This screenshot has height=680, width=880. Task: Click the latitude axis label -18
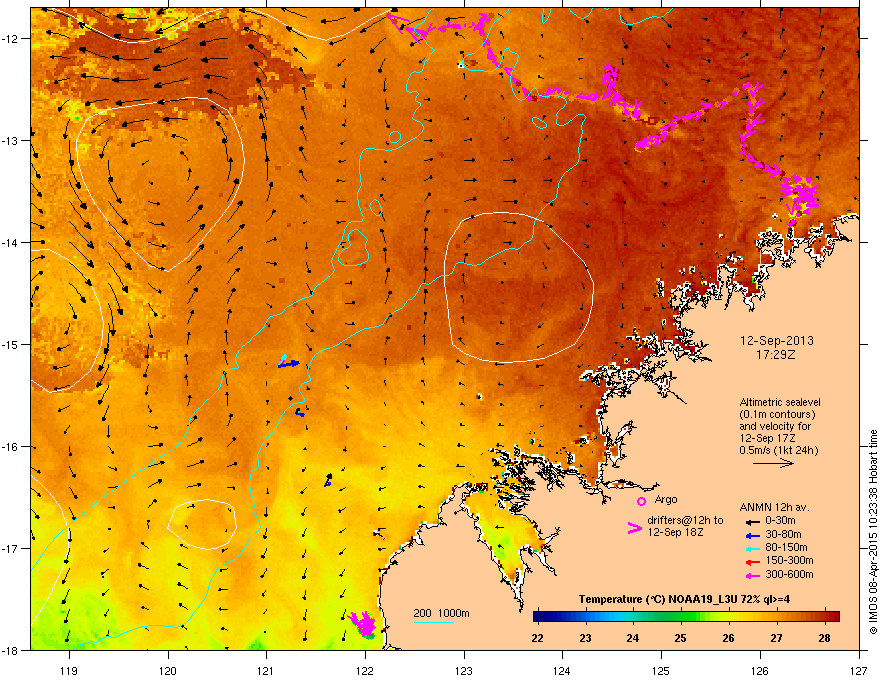[x=10, y=650]
